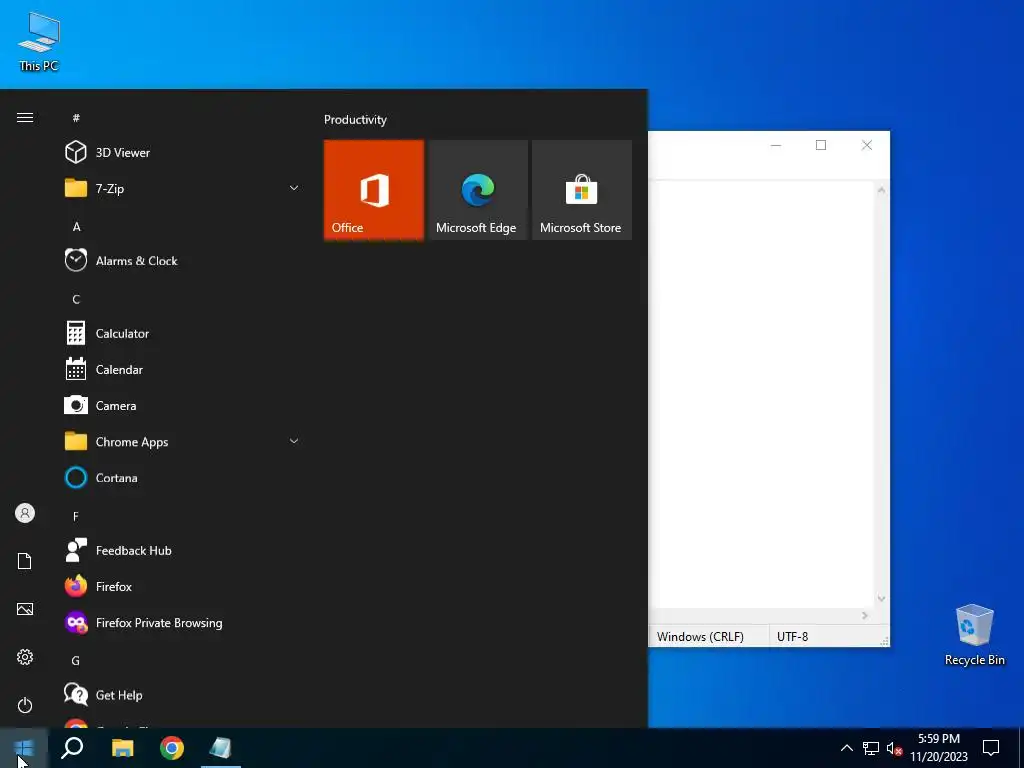Select the Recycle Bin desktop icon

pos(974,635)
